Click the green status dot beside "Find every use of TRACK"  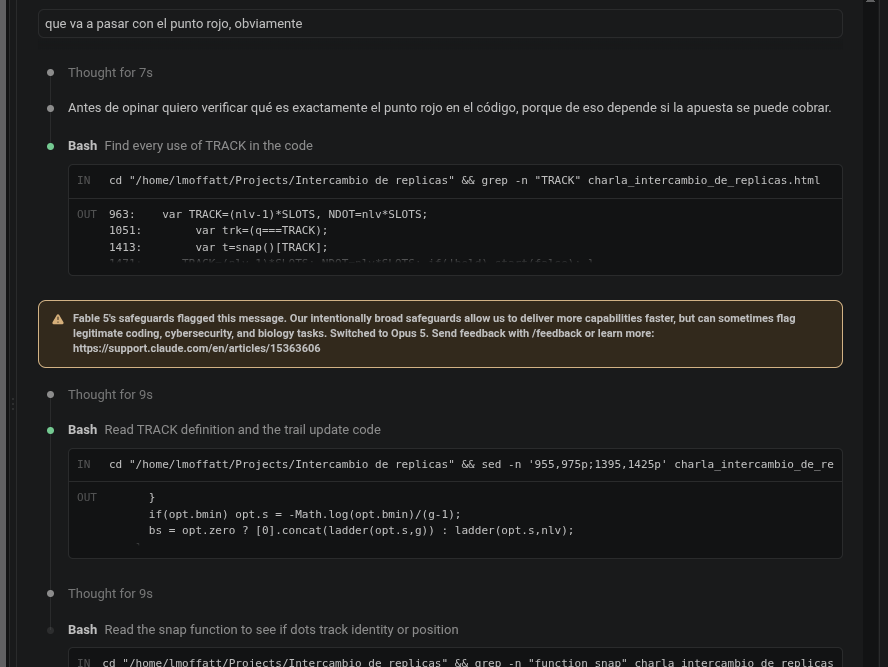coord(50,146)
